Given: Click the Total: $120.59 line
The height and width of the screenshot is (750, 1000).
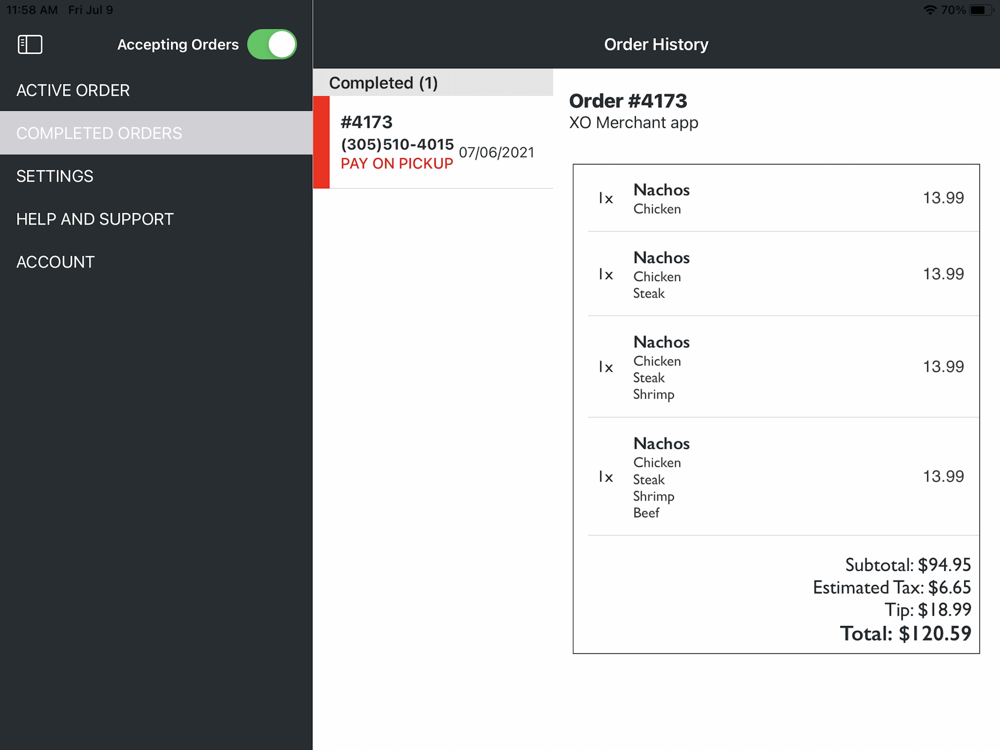Looking at the screenshot, I should 906,633.
